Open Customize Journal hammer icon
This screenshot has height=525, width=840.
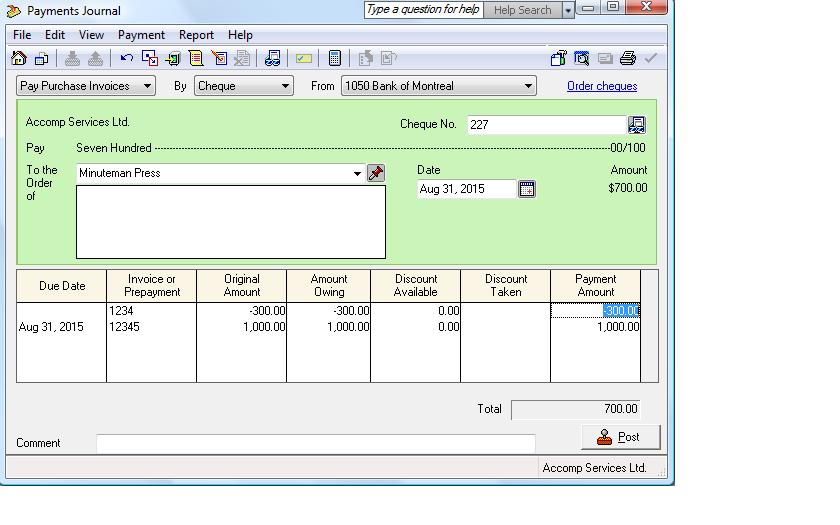[x=559, y=58]
